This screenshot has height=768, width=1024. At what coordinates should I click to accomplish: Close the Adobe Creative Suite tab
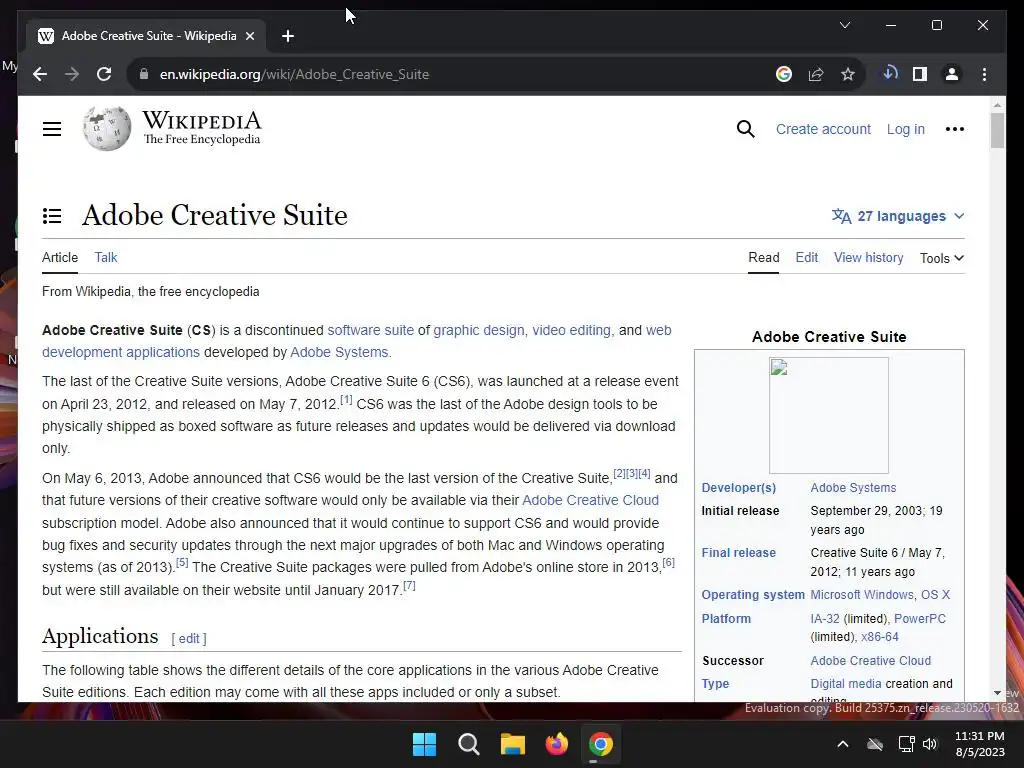[x=250, y=36]
